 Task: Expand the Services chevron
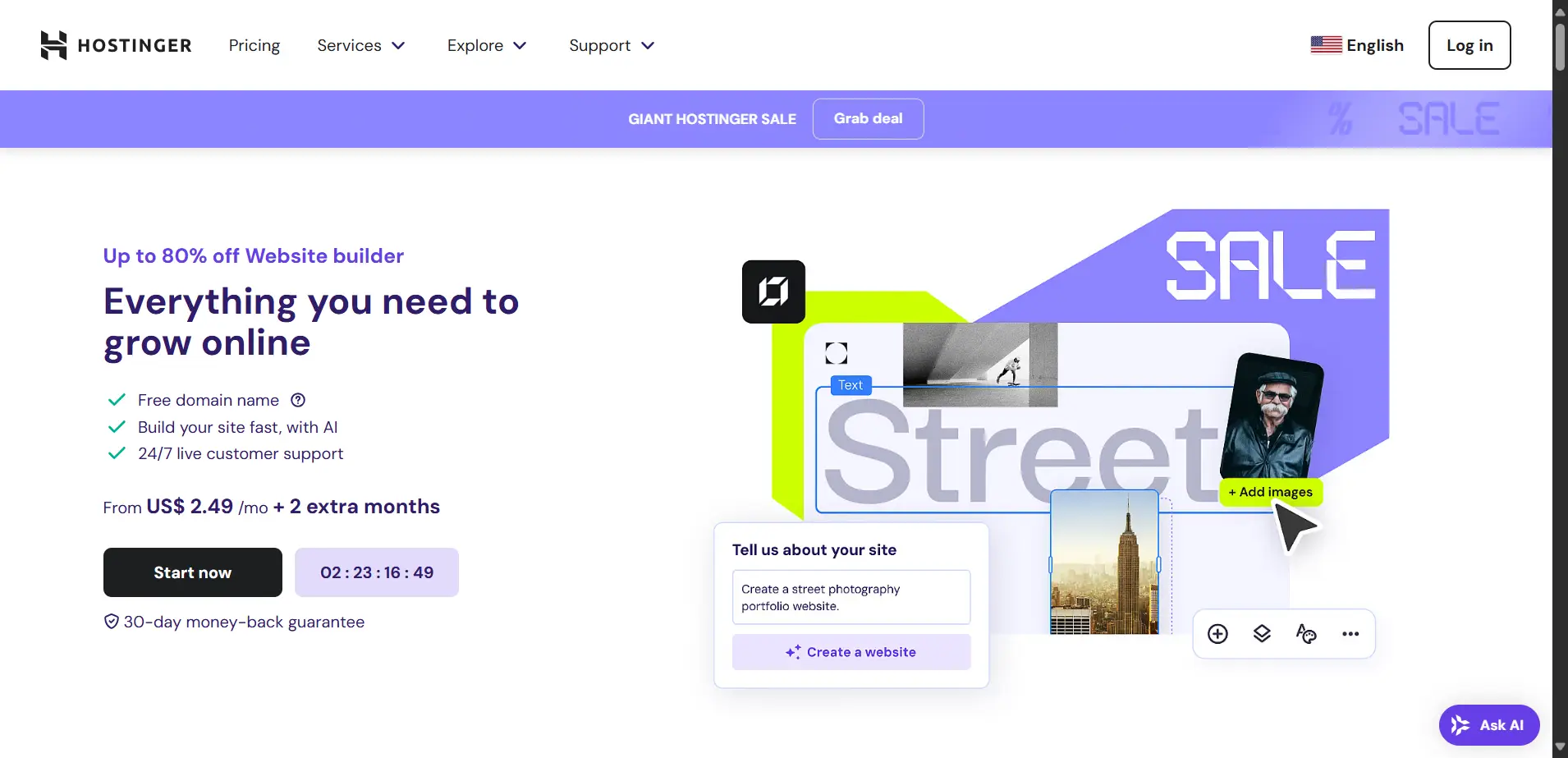398,46
